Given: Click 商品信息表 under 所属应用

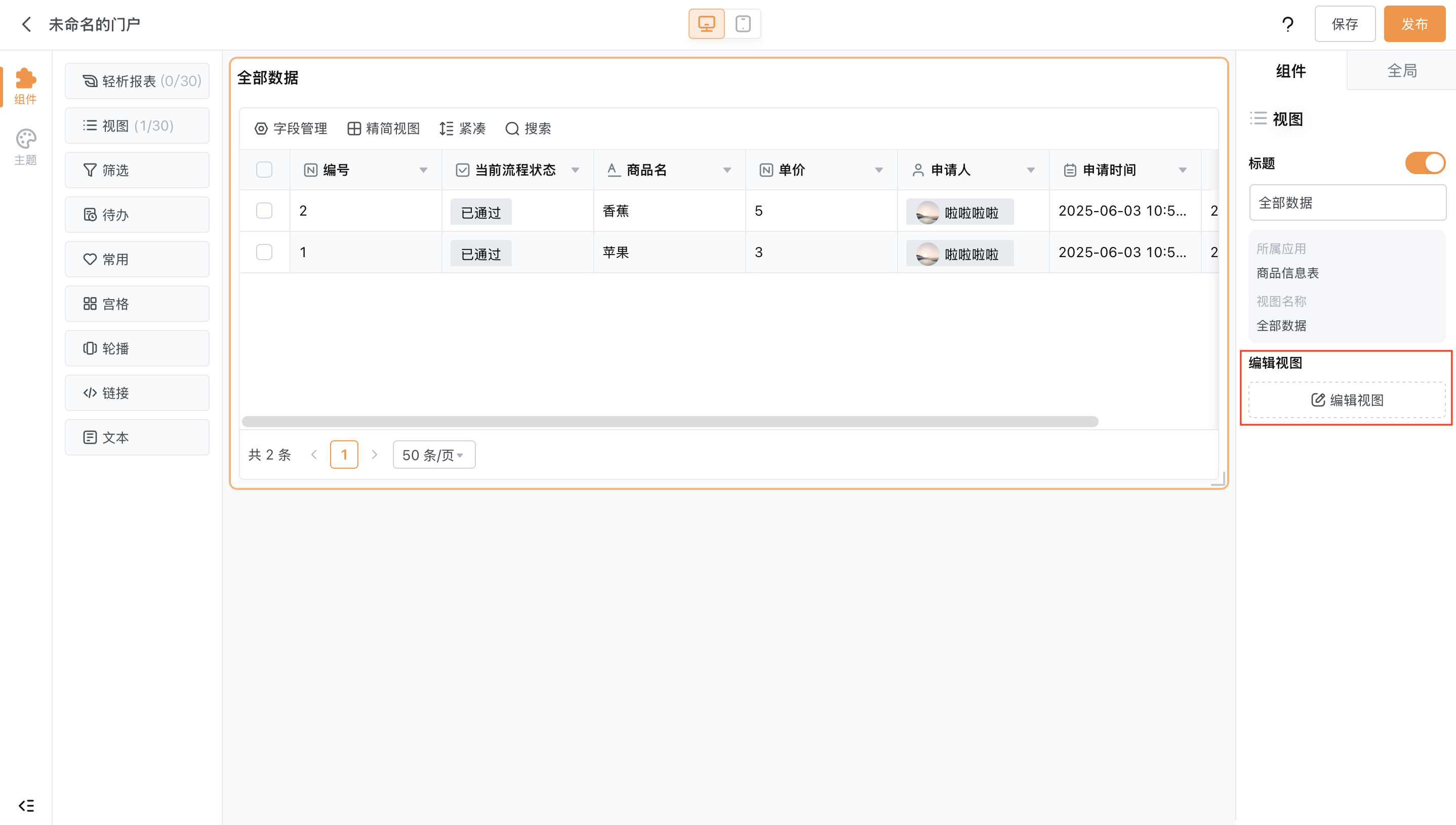Looking at the screenshot, I should [x=1288, y=273].
